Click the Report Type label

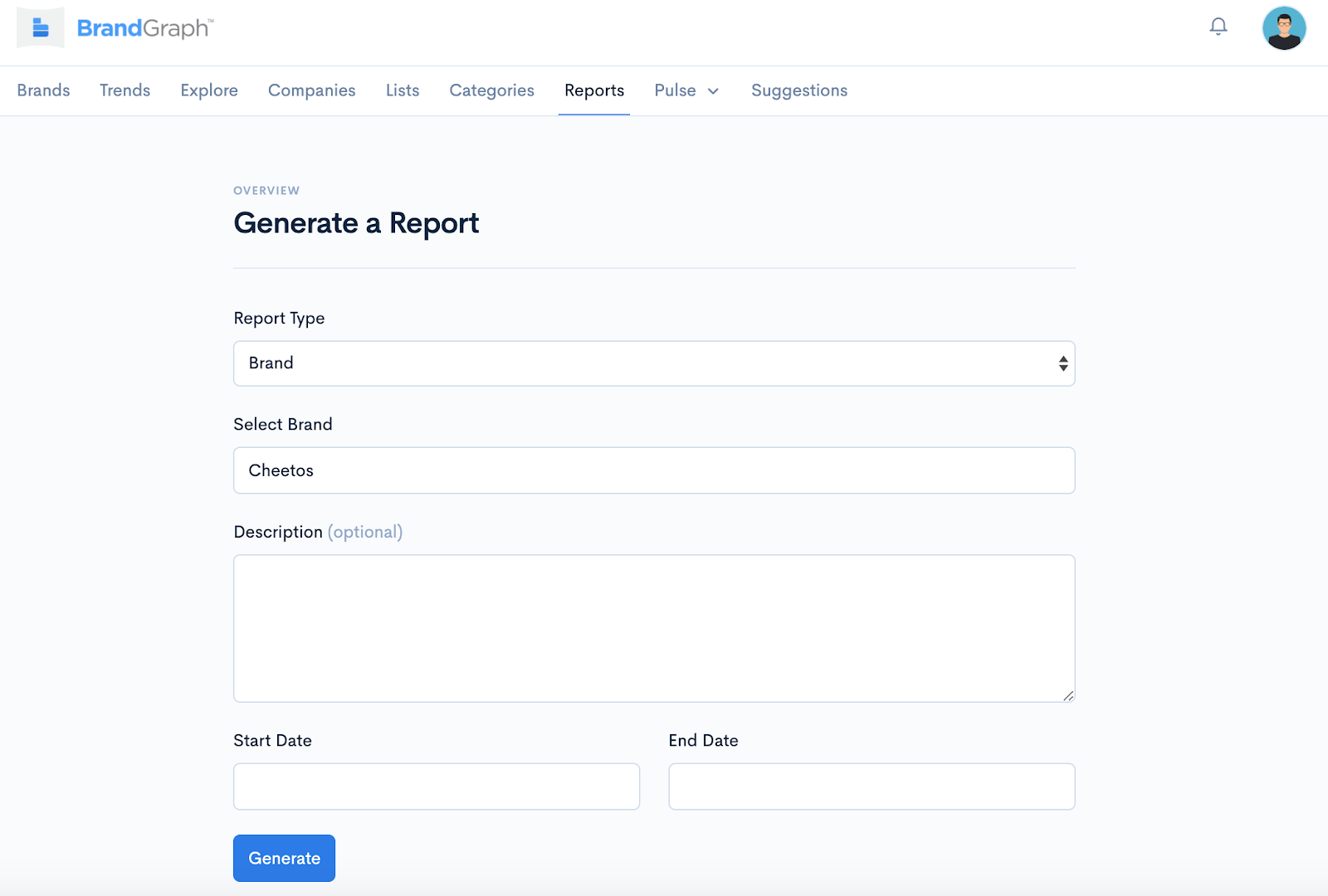point(279,319)
